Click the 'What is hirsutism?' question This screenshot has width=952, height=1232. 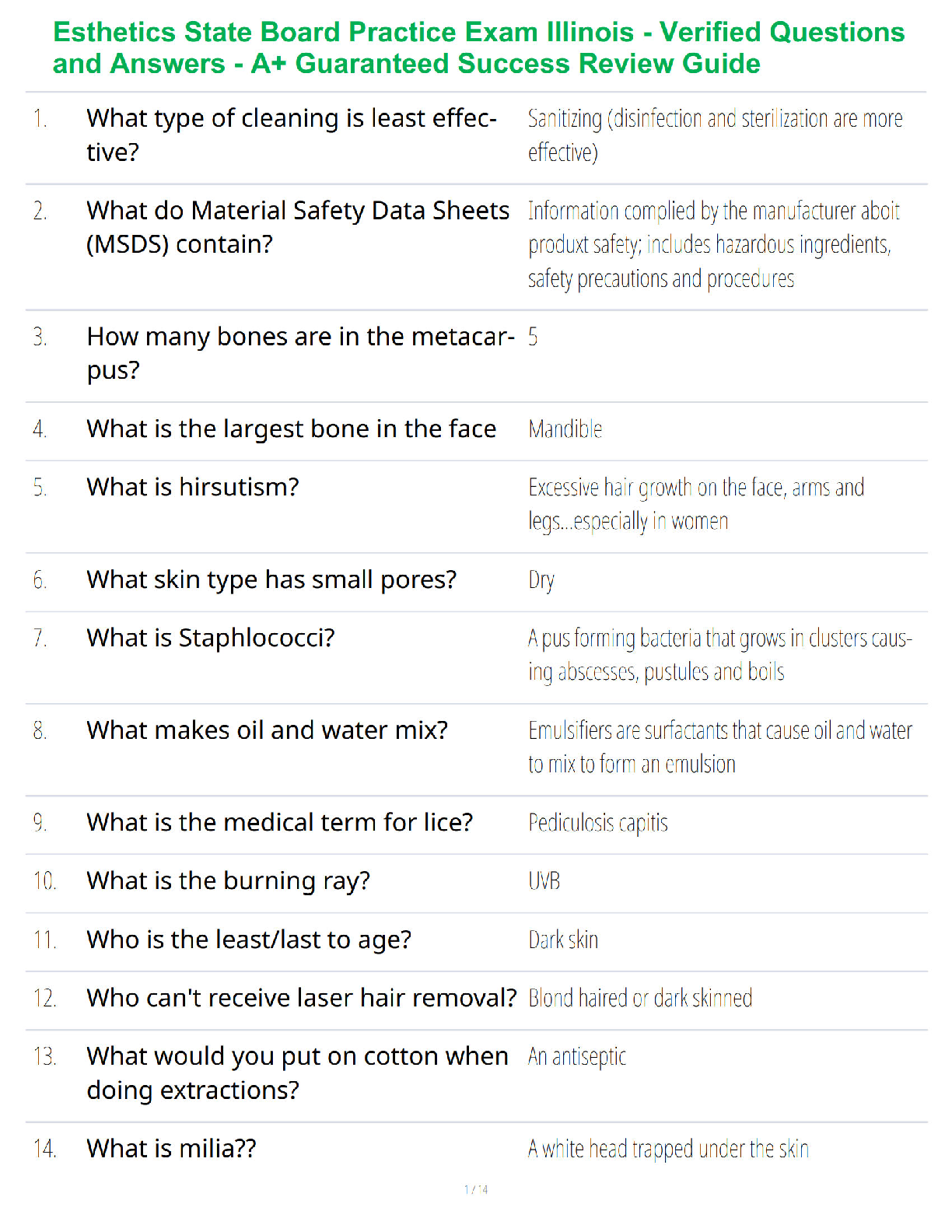pyautogui.click(x=193, y=487)
